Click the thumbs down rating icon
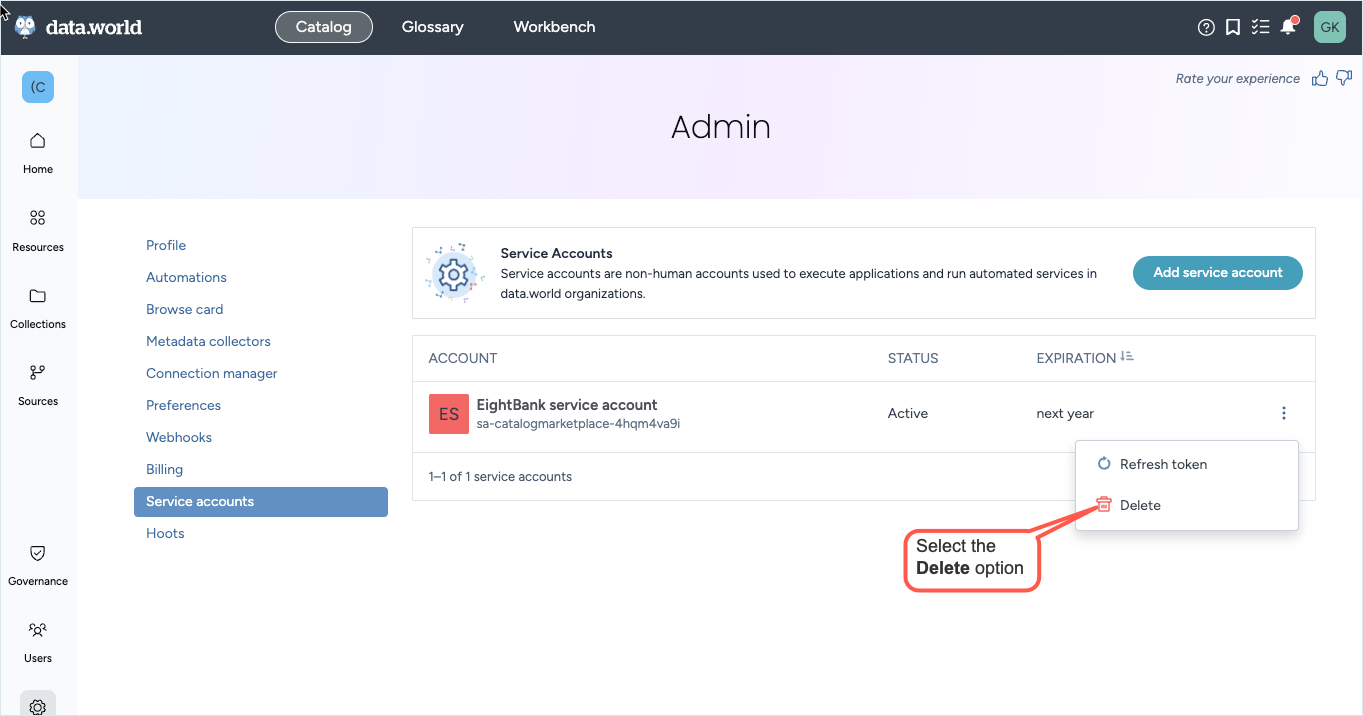 point(1344,78)
